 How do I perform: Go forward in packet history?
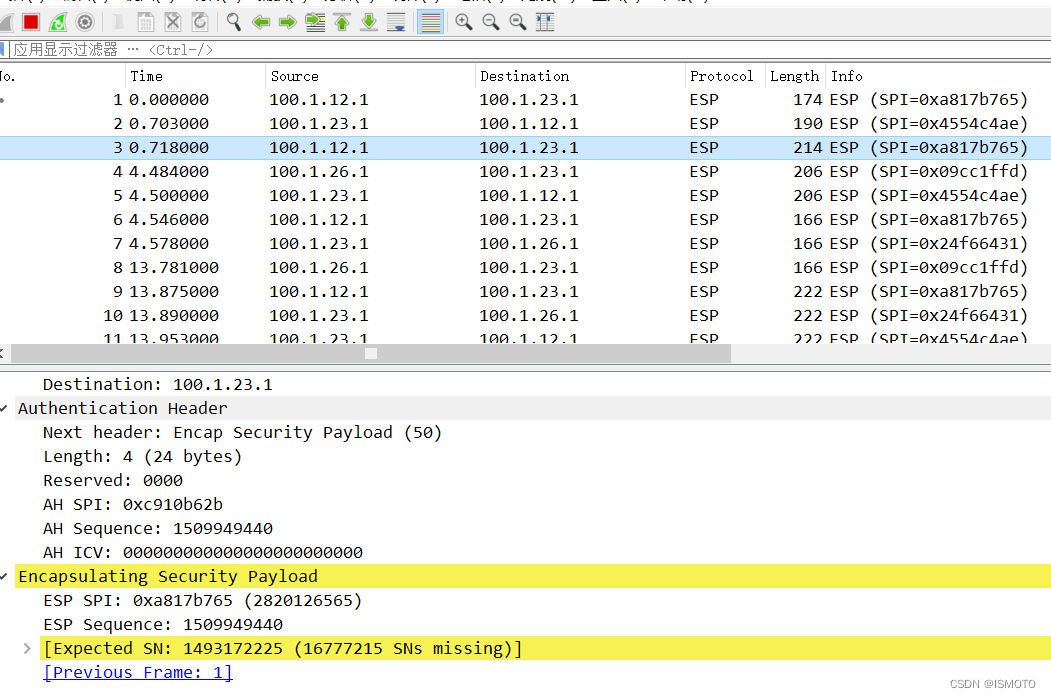[288, 21]
